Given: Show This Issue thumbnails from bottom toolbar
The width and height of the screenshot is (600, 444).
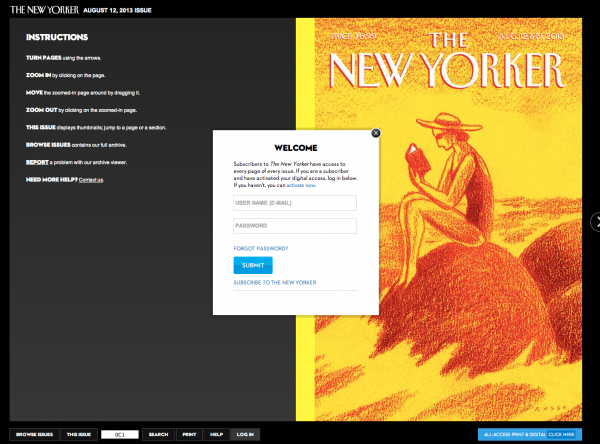Looking at the screenshot, I should (79, 434).
